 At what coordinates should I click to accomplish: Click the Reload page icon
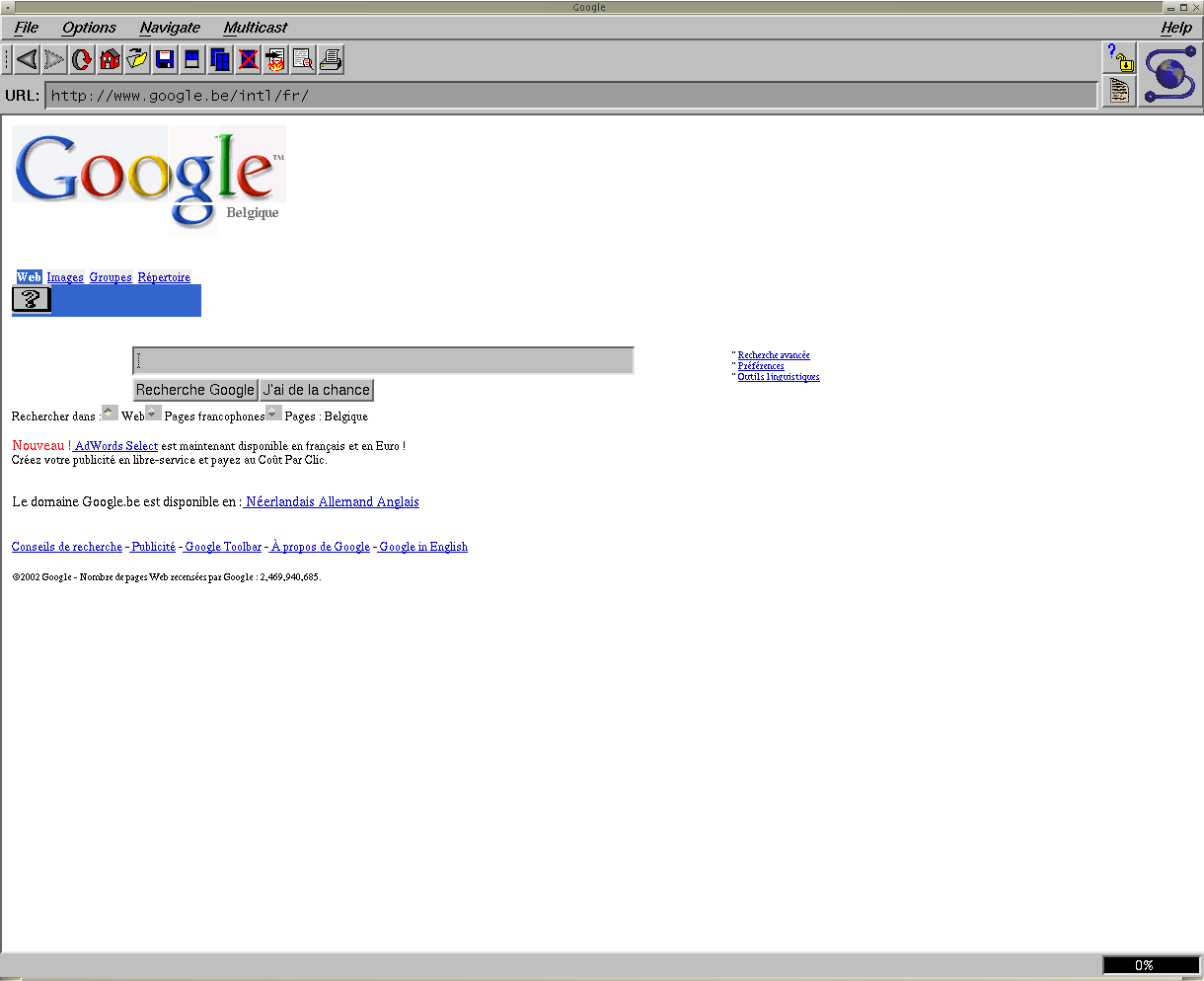(x=82, y=60)
